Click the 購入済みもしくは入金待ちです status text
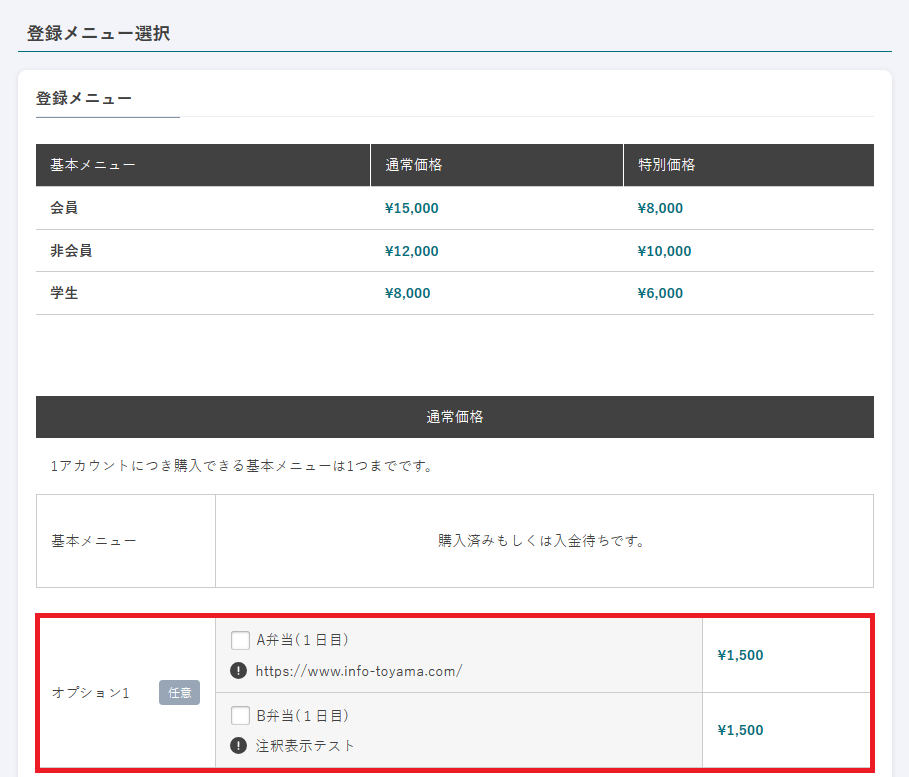Viewport: 909px width, 777px height. pyautogui.click(x=543, y=541)
